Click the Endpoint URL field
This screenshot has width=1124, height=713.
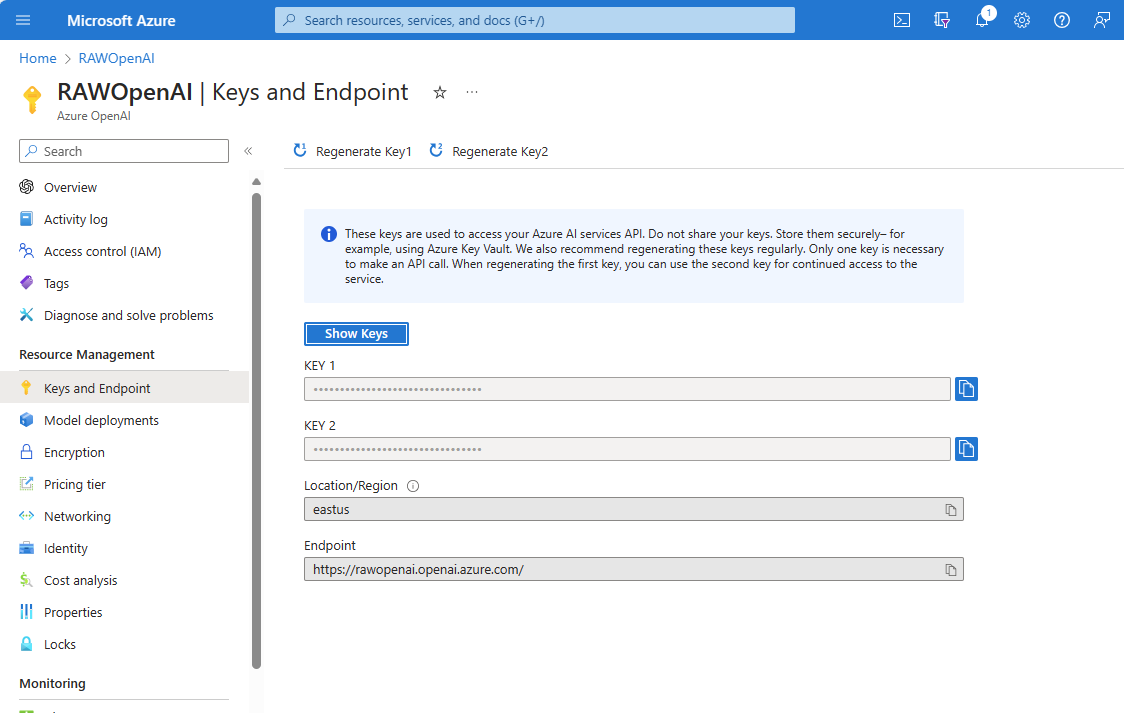(634, 570)
